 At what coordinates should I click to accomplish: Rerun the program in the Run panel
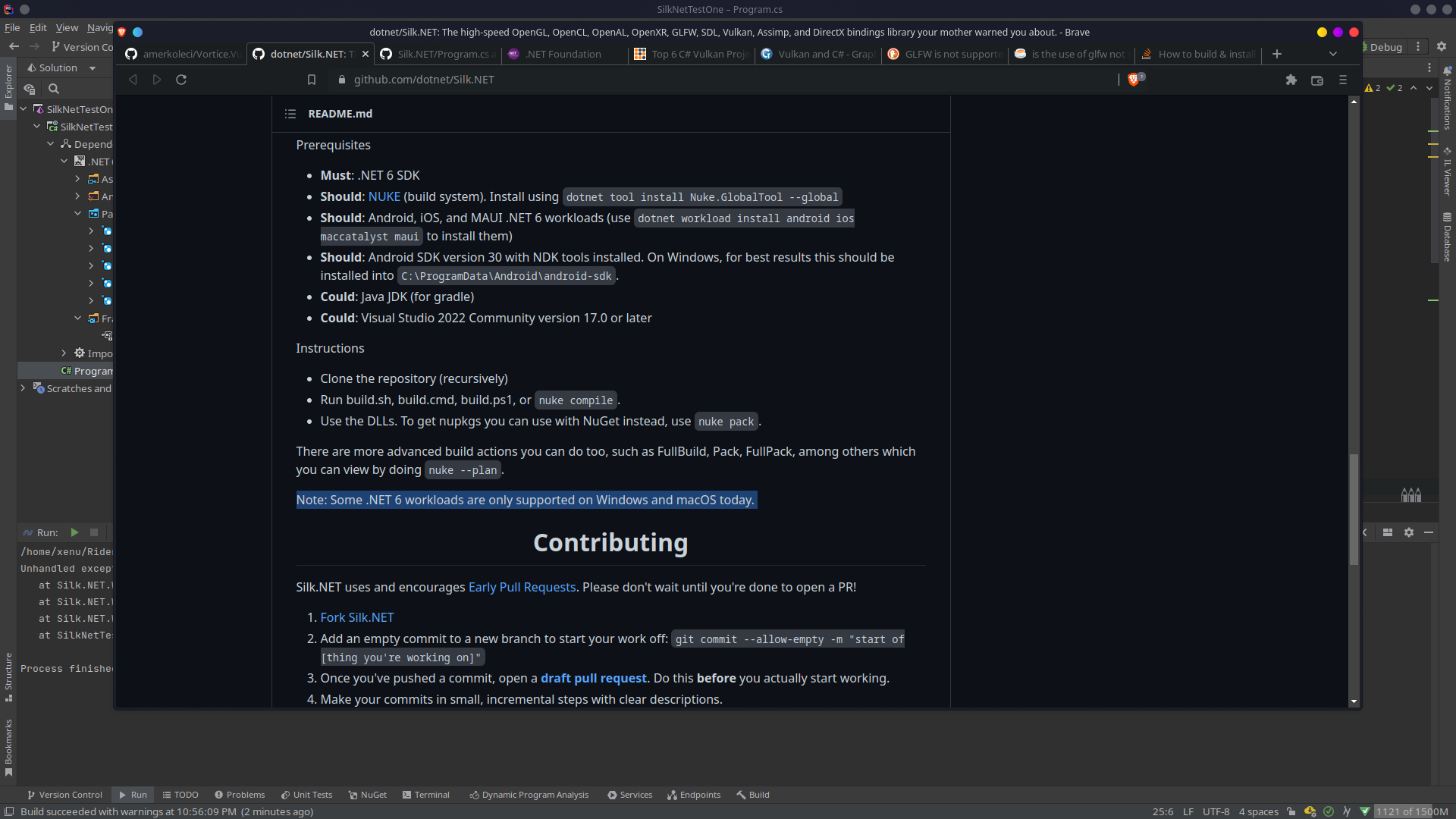74,532
